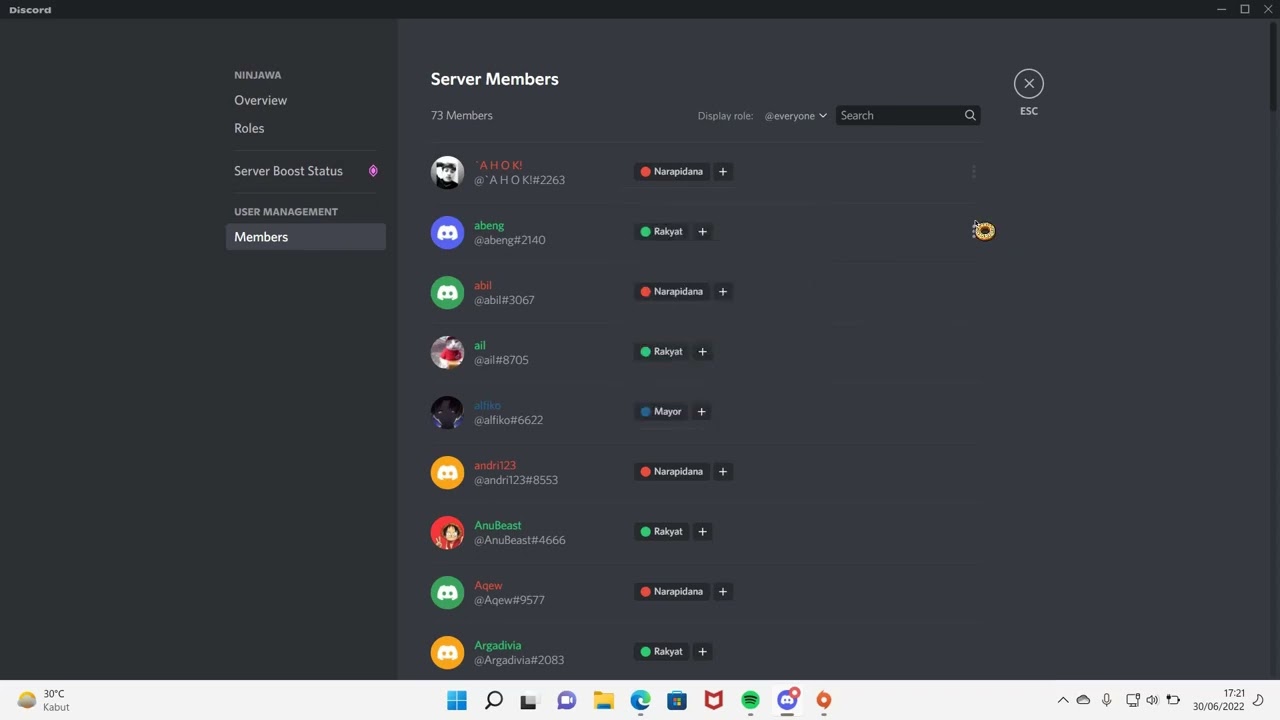Click the username @alfiko#6622
Viewport: 1280px width, 720px height.
tap(508, 420)
